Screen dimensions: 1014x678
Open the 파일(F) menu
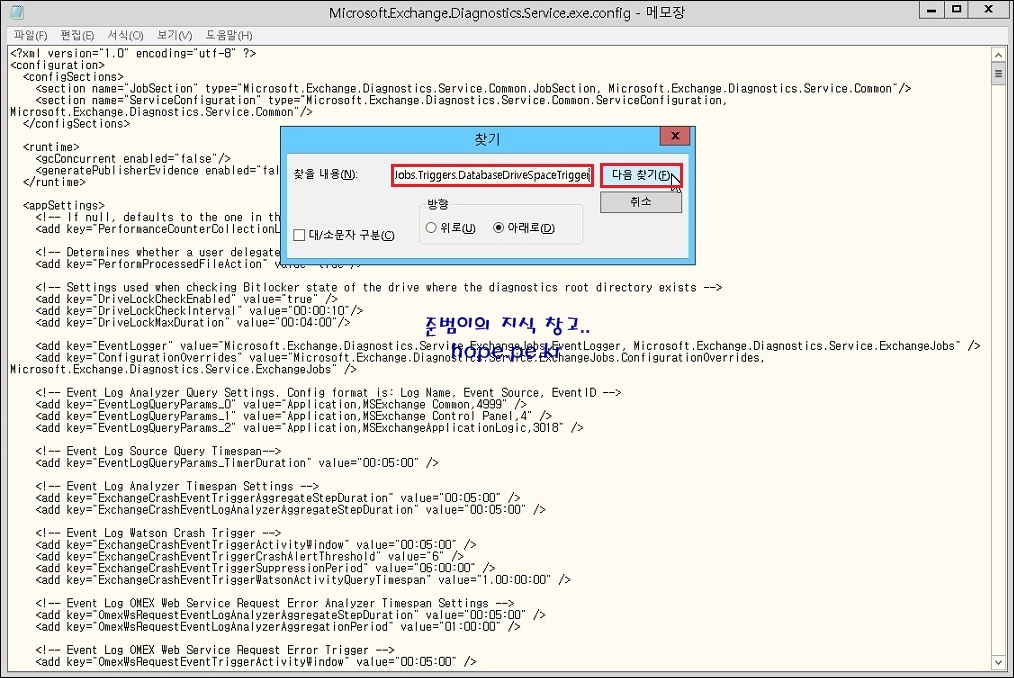coord(30,35)
